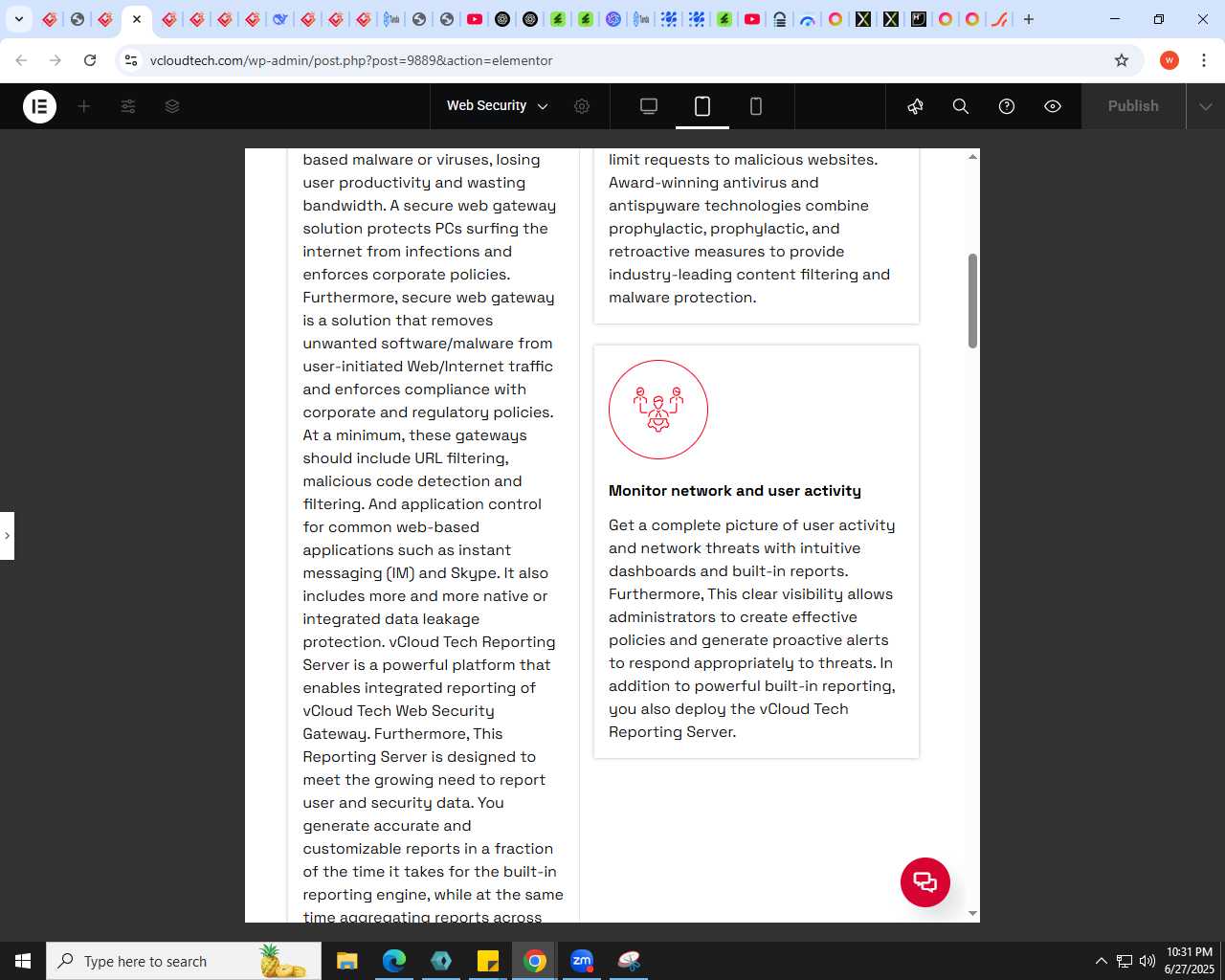The height and width of the screenshot is (980, 1225).
Task: Open the red floating chat button
Action: [x=925, y=882]
